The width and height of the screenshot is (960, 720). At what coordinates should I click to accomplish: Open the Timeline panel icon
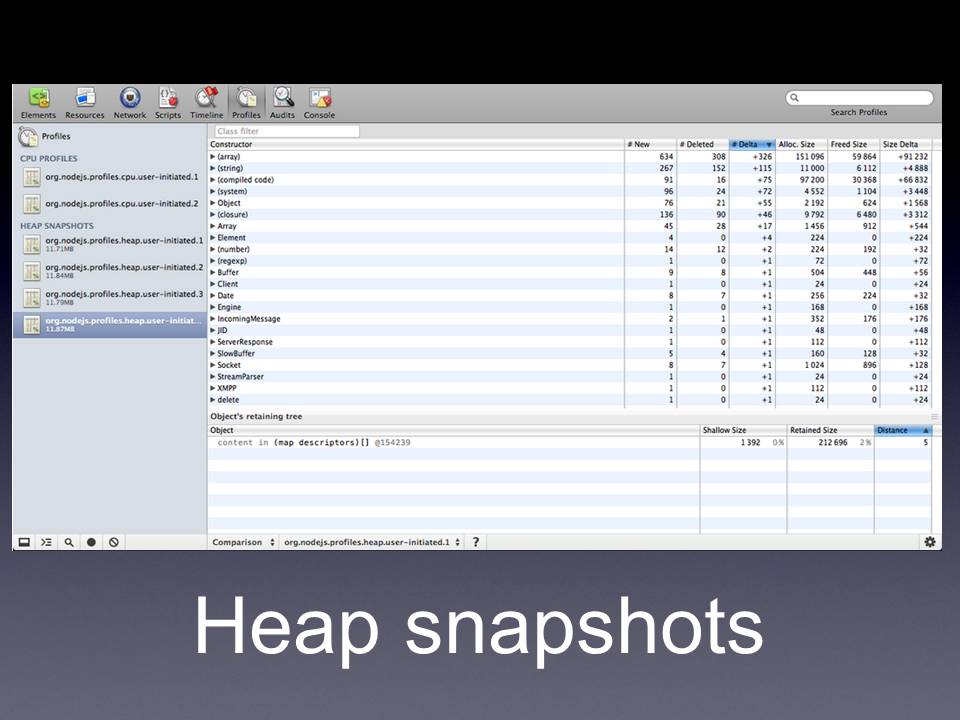click(x=207, y=98)
